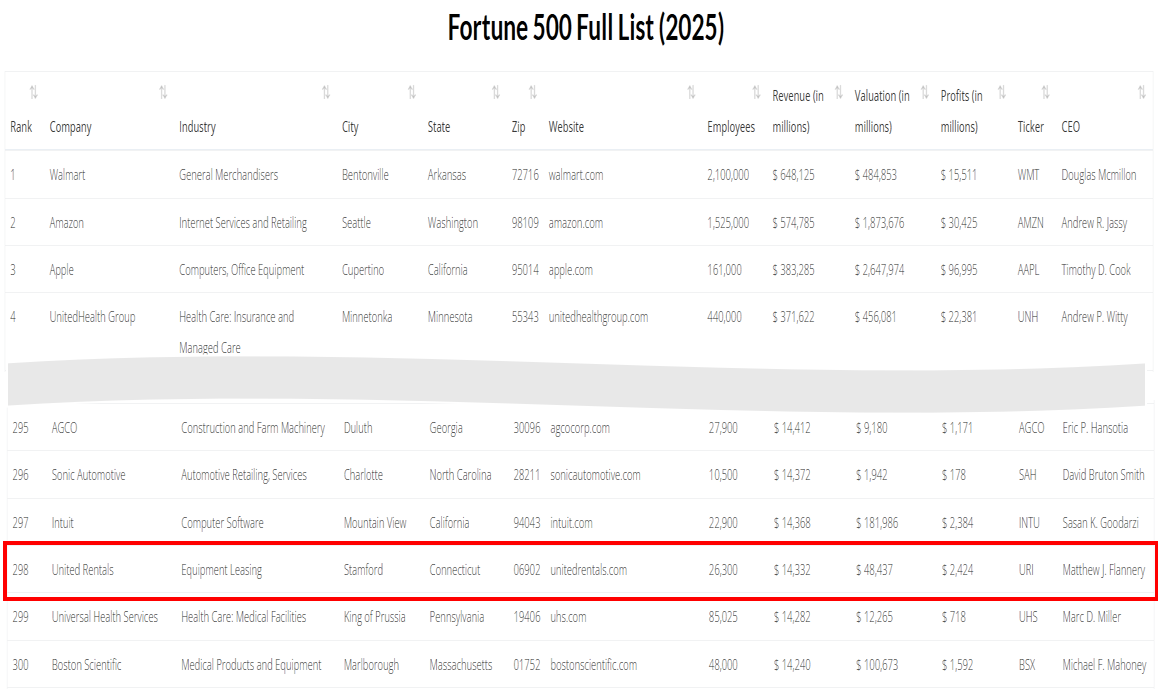Viewport: 1158px width, 689px height.
Task: Click sort arrows for Profits column
Action: (x=1002, y=92)
